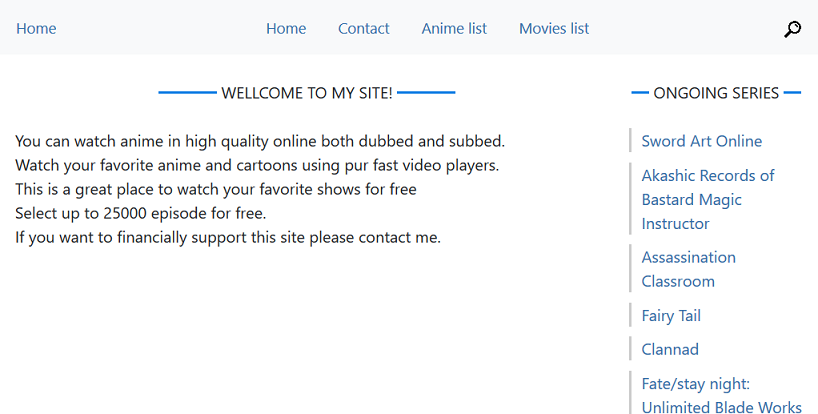Click Akashic Records of Bastard Magic Instructor
The width and height of the screenshot is (818, 414).
[x=708, y=200]
